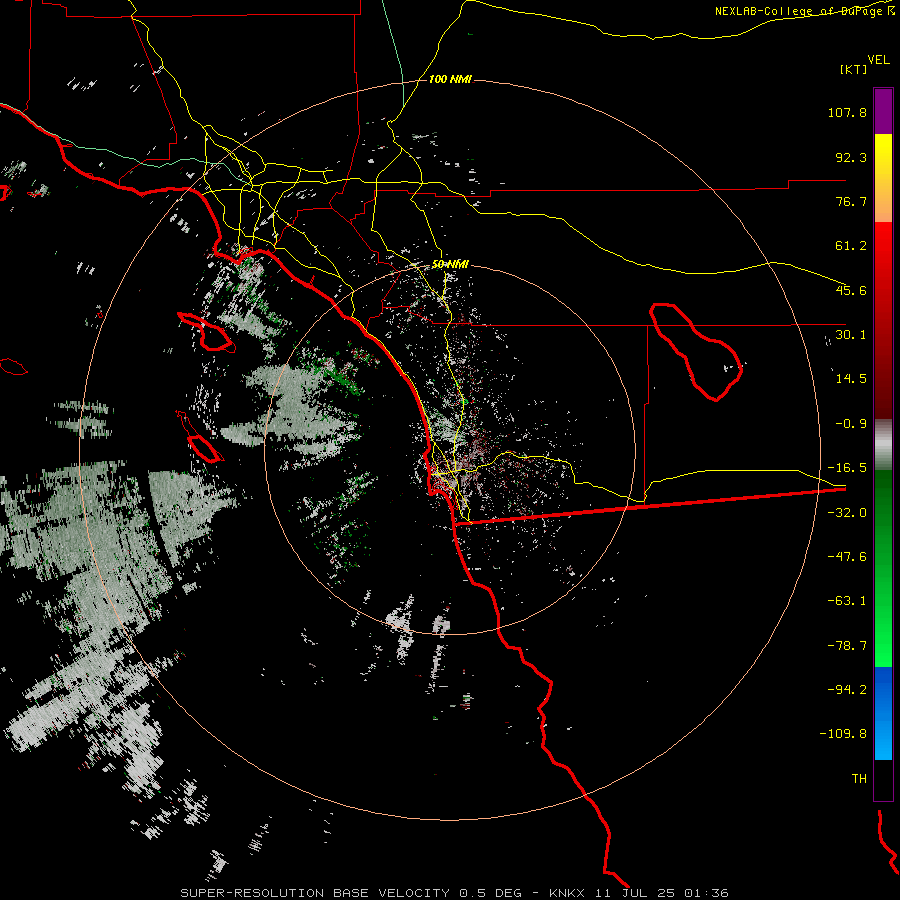Click the 100 NMI range ring label
Screen dimensions: 900x900
(451, 79)
